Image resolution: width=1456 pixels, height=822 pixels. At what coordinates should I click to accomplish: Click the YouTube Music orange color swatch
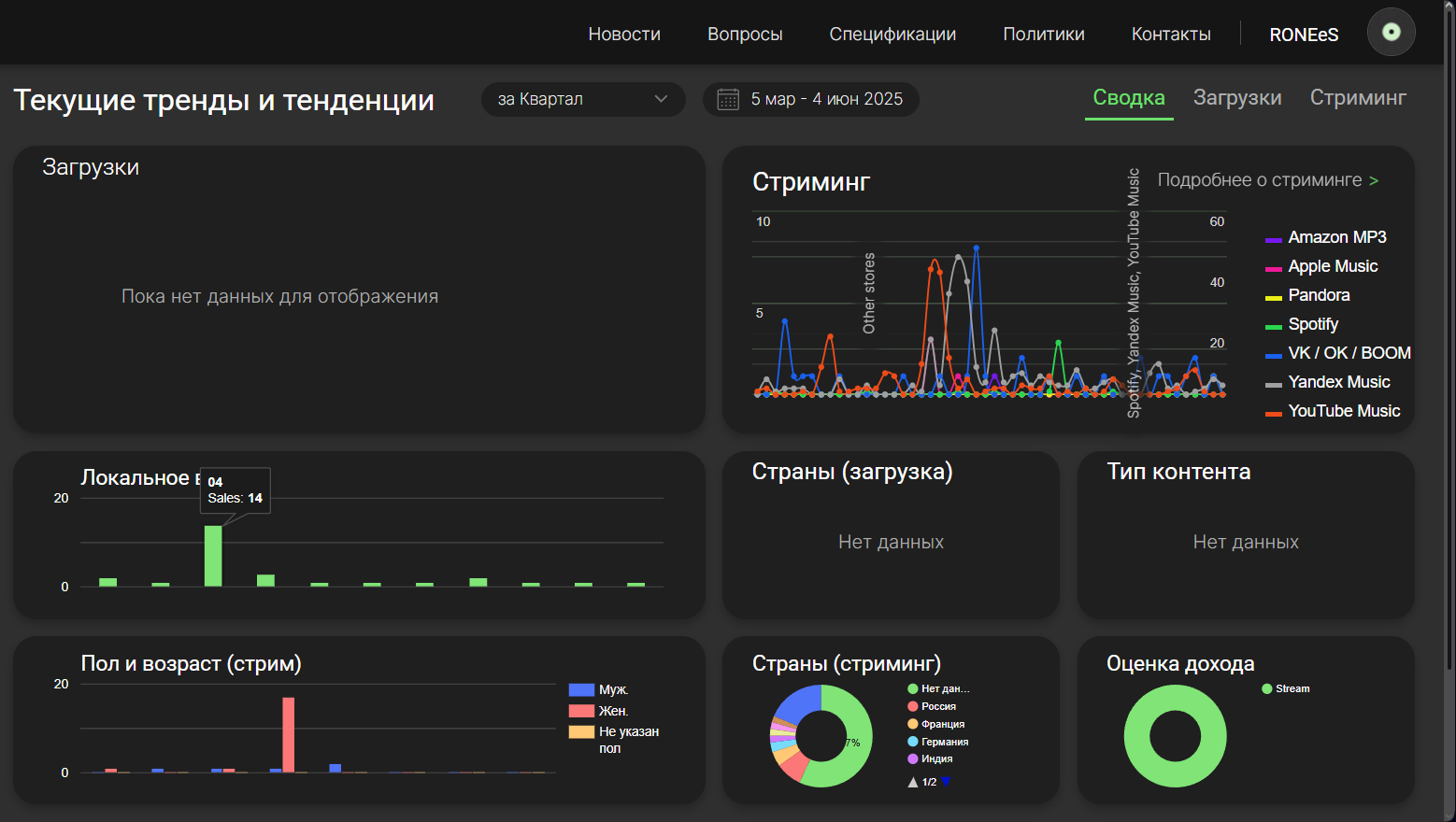[x=1273, y=414]
